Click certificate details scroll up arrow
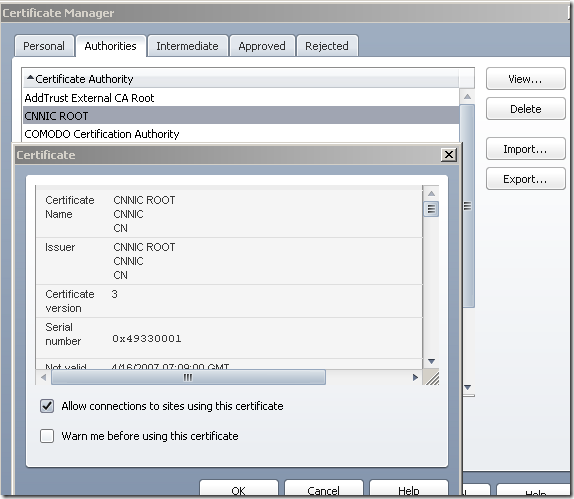This screenshot has height=499, width=574. tap(431, 193)
